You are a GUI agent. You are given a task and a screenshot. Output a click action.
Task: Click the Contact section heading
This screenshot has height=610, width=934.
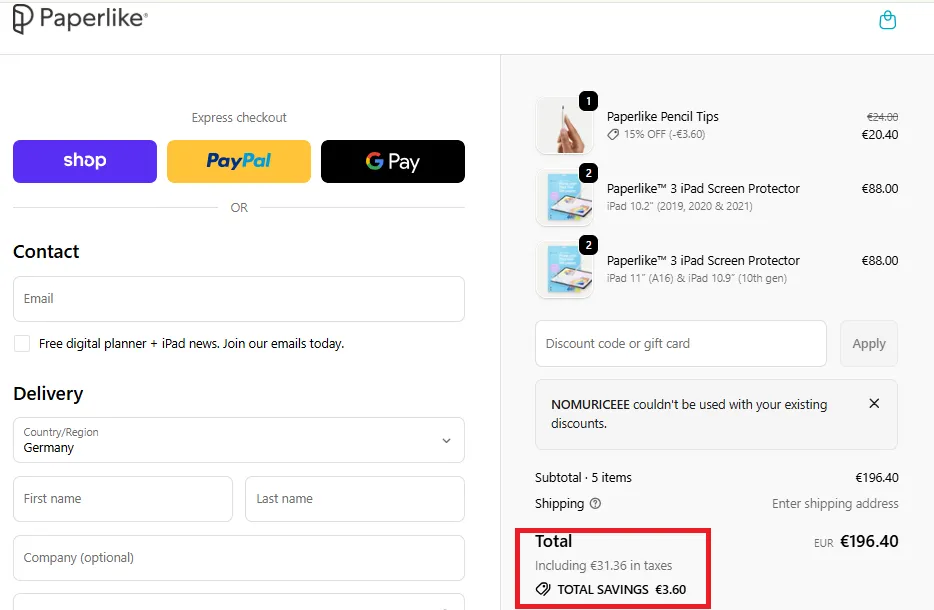(46, 252)
